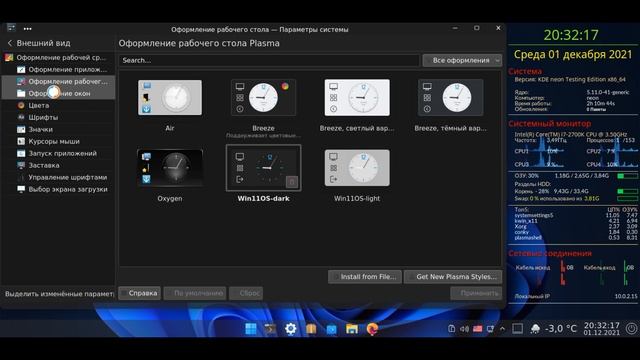This screenshot has width=640, height=360.
Task: Click the Search field for Plasma styles
Action: 269,60
